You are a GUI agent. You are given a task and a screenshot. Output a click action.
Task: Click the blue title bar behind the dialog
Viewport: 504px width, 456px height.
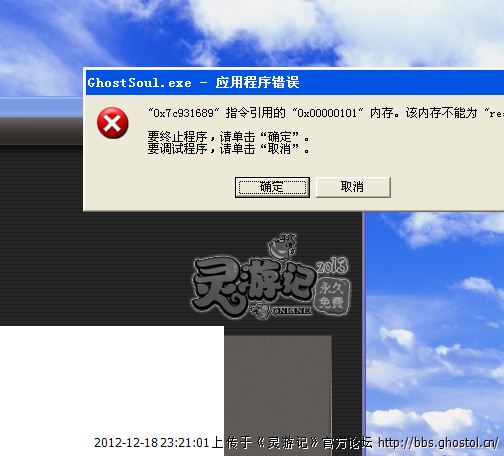tap(41, 107)
